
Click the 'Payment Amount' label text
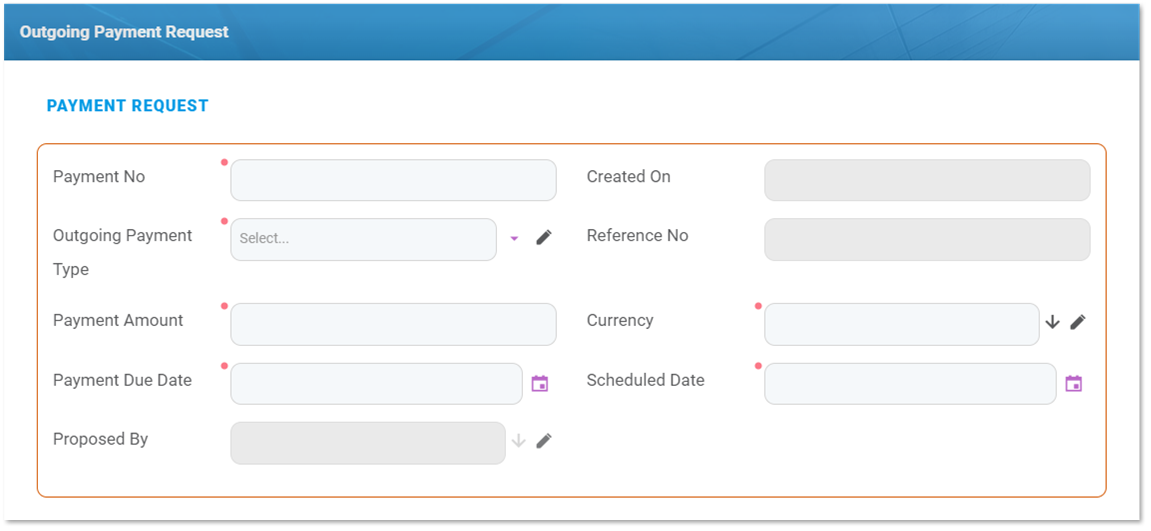[x=118, y=320]
